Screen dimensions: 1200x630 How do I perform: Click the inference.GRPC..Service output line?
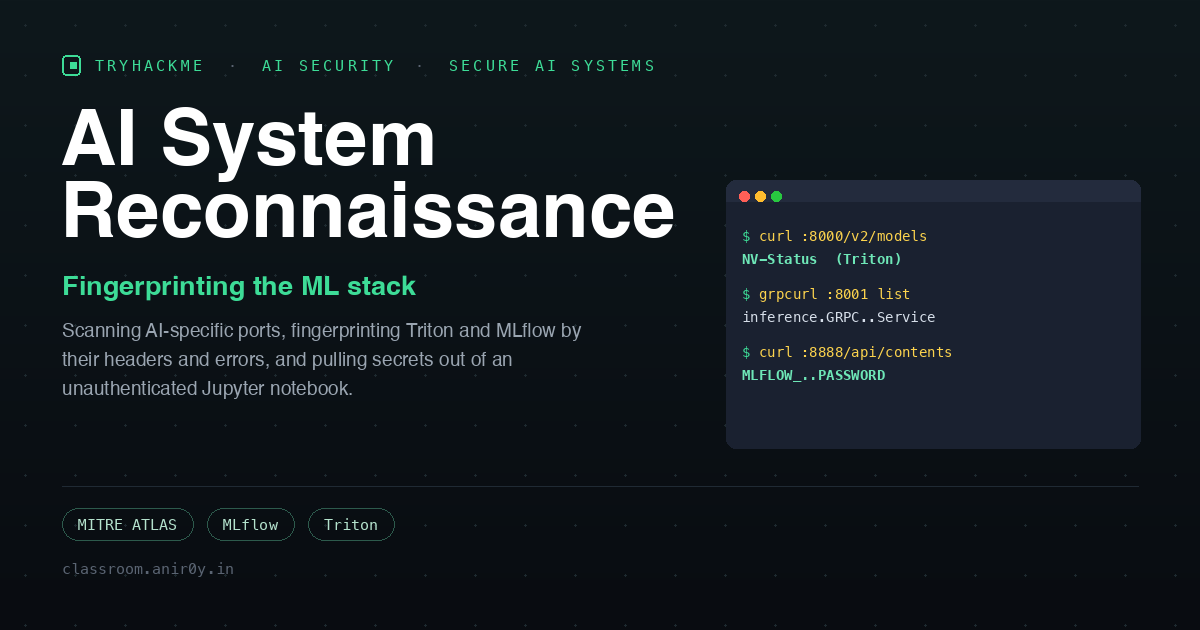pyautogui.click(x=838, y=317)
